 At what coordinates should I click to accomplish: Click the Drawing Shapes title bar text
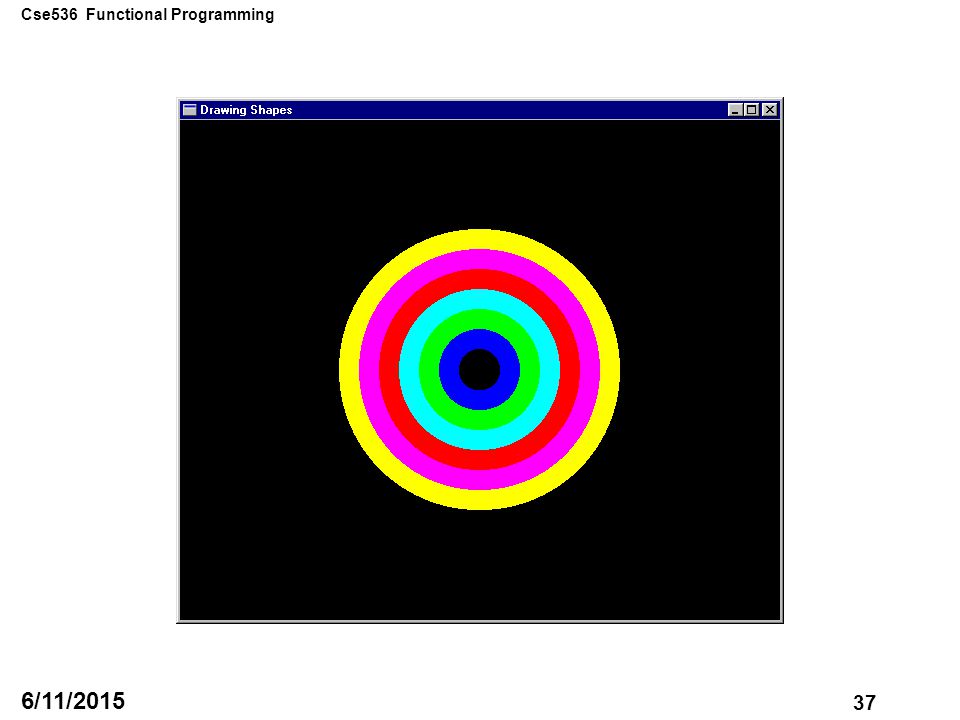point(246,110)
